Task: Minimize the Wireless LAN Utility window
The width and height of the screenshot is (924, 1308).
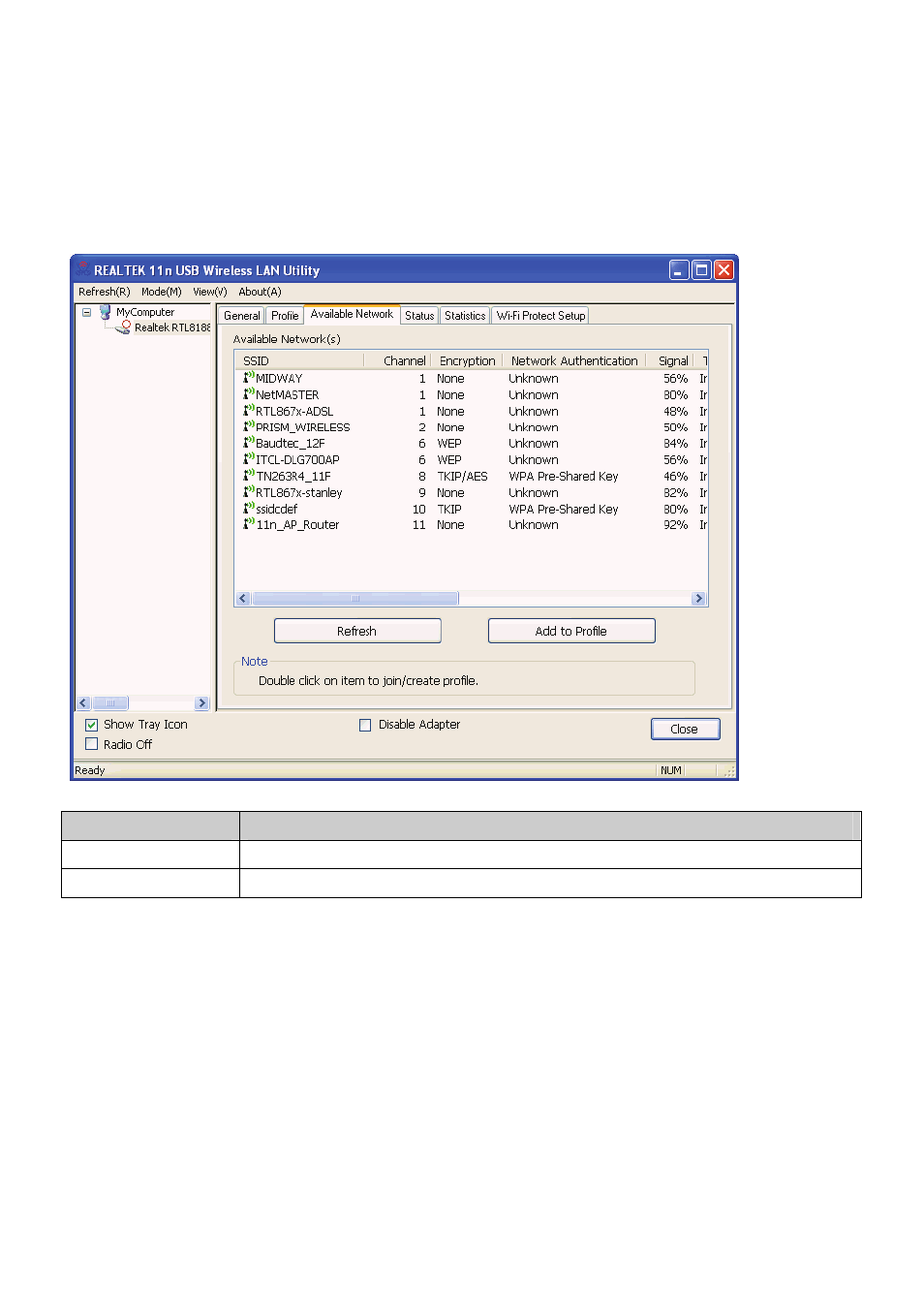Action: 679,270
